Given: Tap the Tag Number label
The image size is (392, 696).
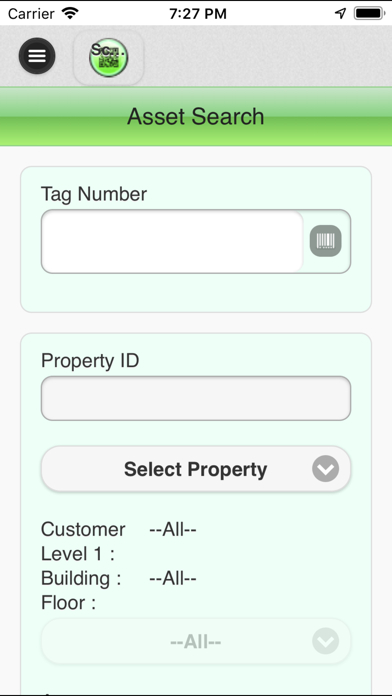Looking at the screenshot, I should 94,194.
